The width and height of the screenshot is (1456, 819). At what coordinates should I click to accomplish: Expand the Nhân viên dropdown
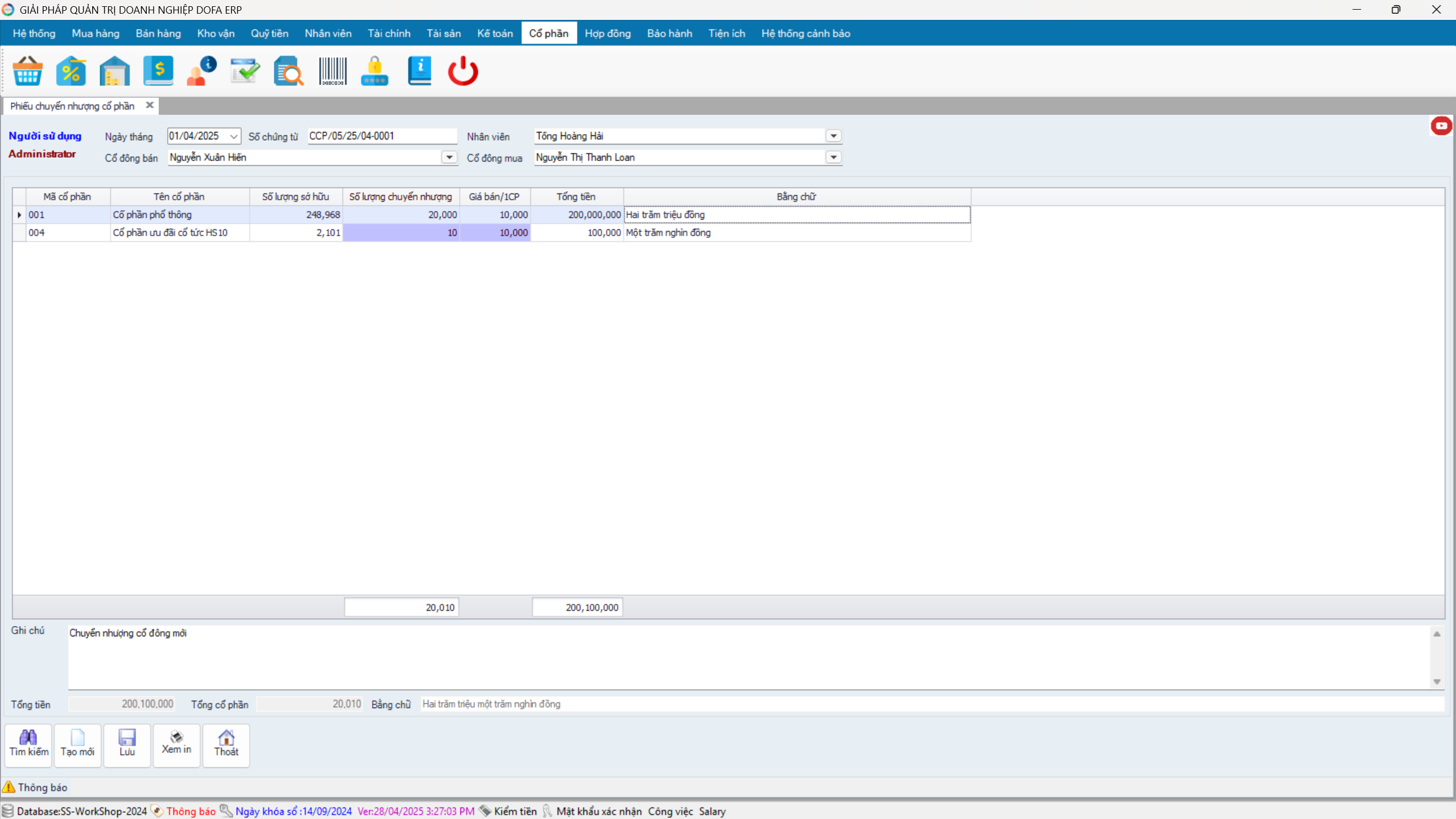coord(833,136)
